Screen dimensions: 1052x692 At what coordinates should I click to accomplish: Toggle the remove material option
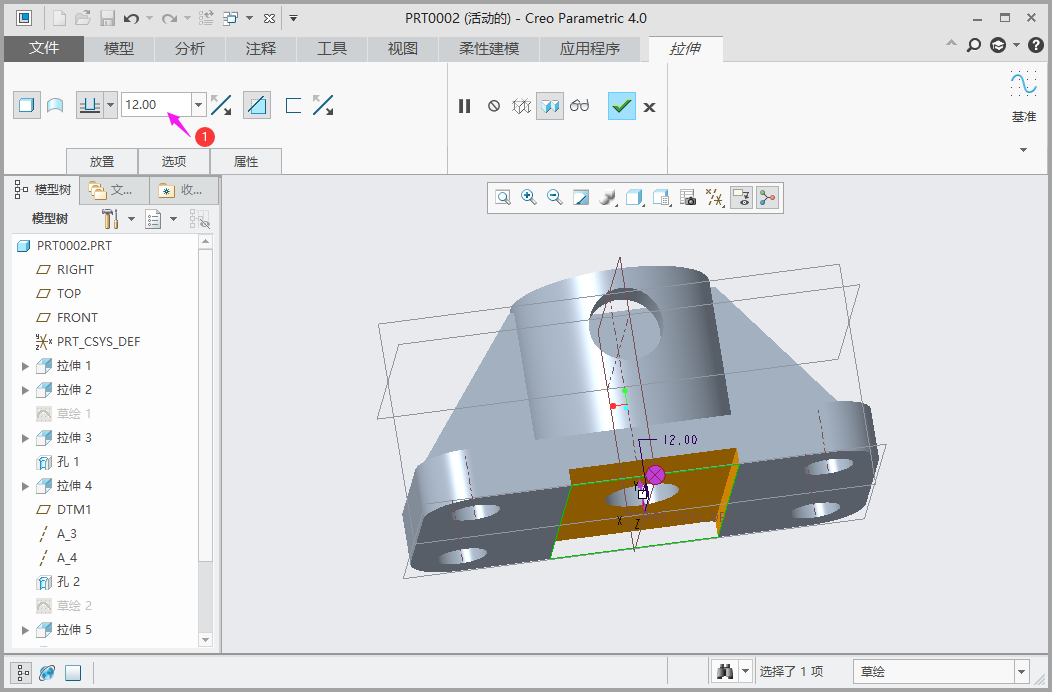(257, 105)
